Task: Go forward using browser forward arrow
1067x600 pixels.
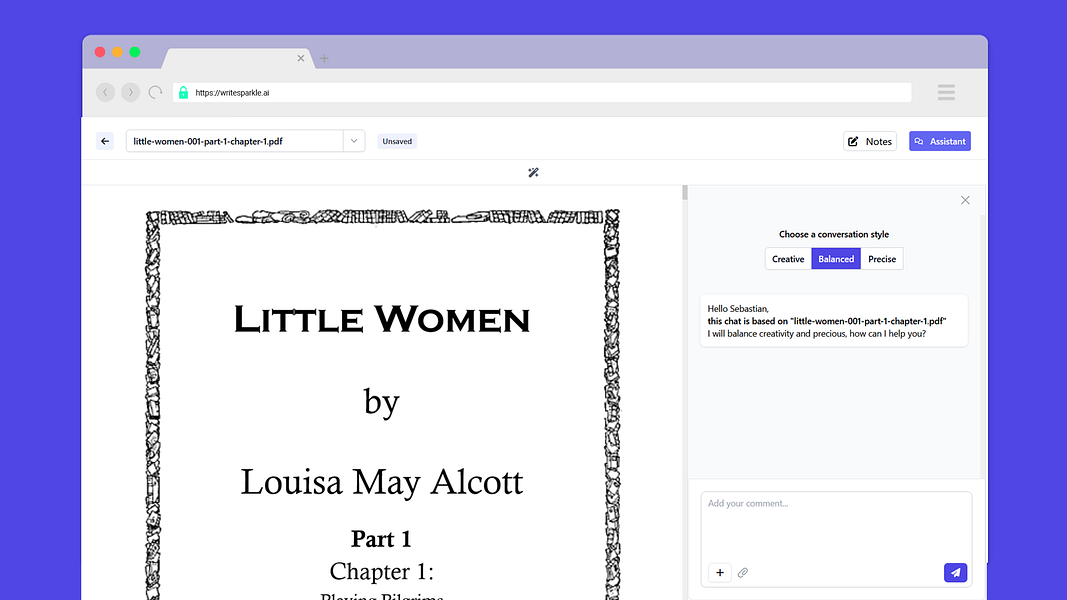Action: click(x=131, y=93)
